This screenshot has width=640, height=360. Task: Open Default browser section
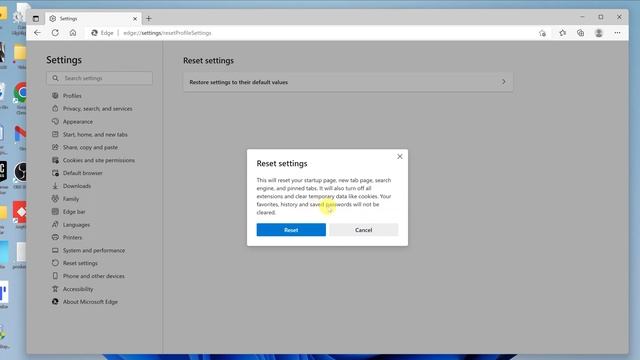coord(82,173)
